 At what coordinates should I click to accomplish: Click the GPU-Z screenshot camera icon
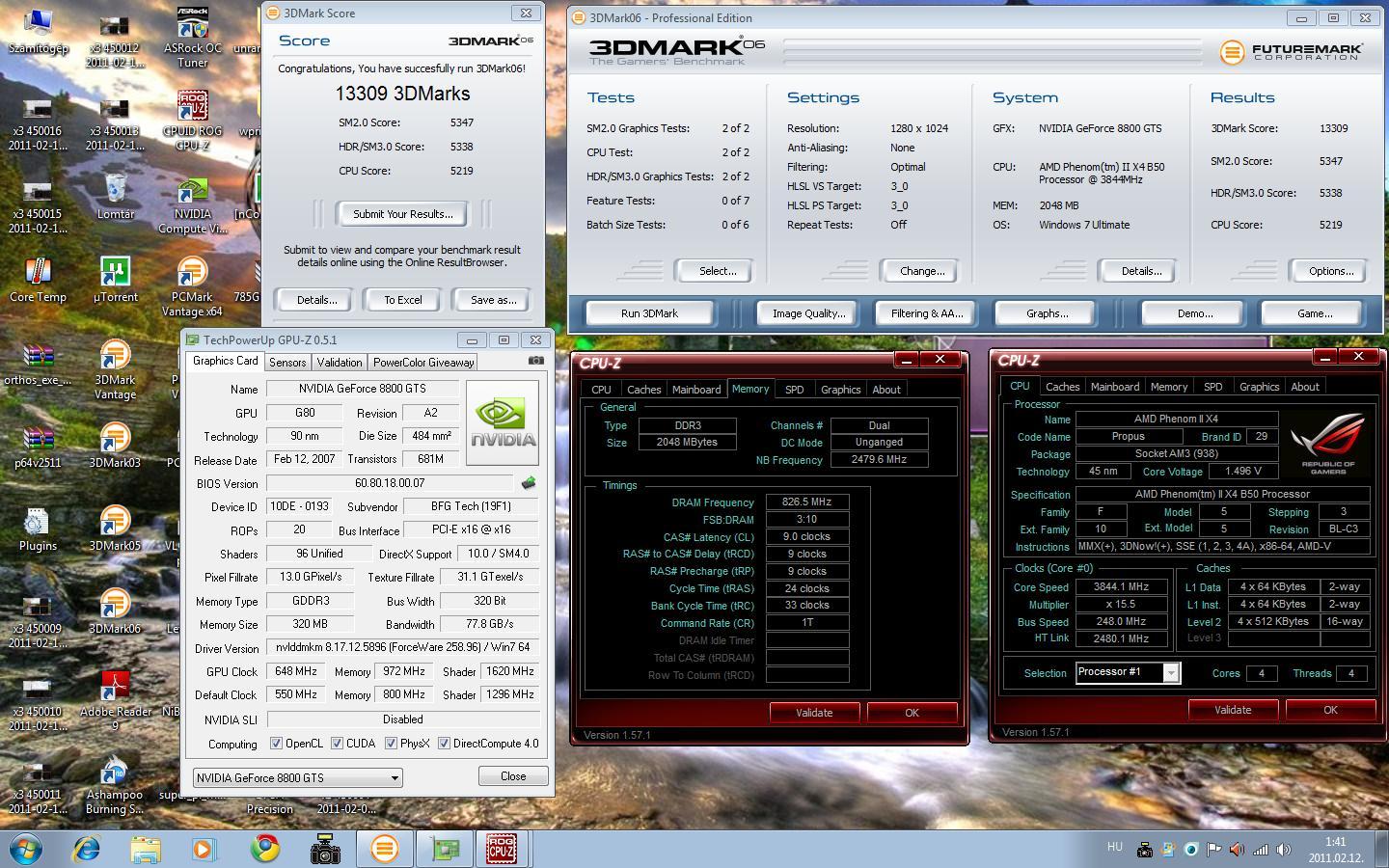coord(535,361)
